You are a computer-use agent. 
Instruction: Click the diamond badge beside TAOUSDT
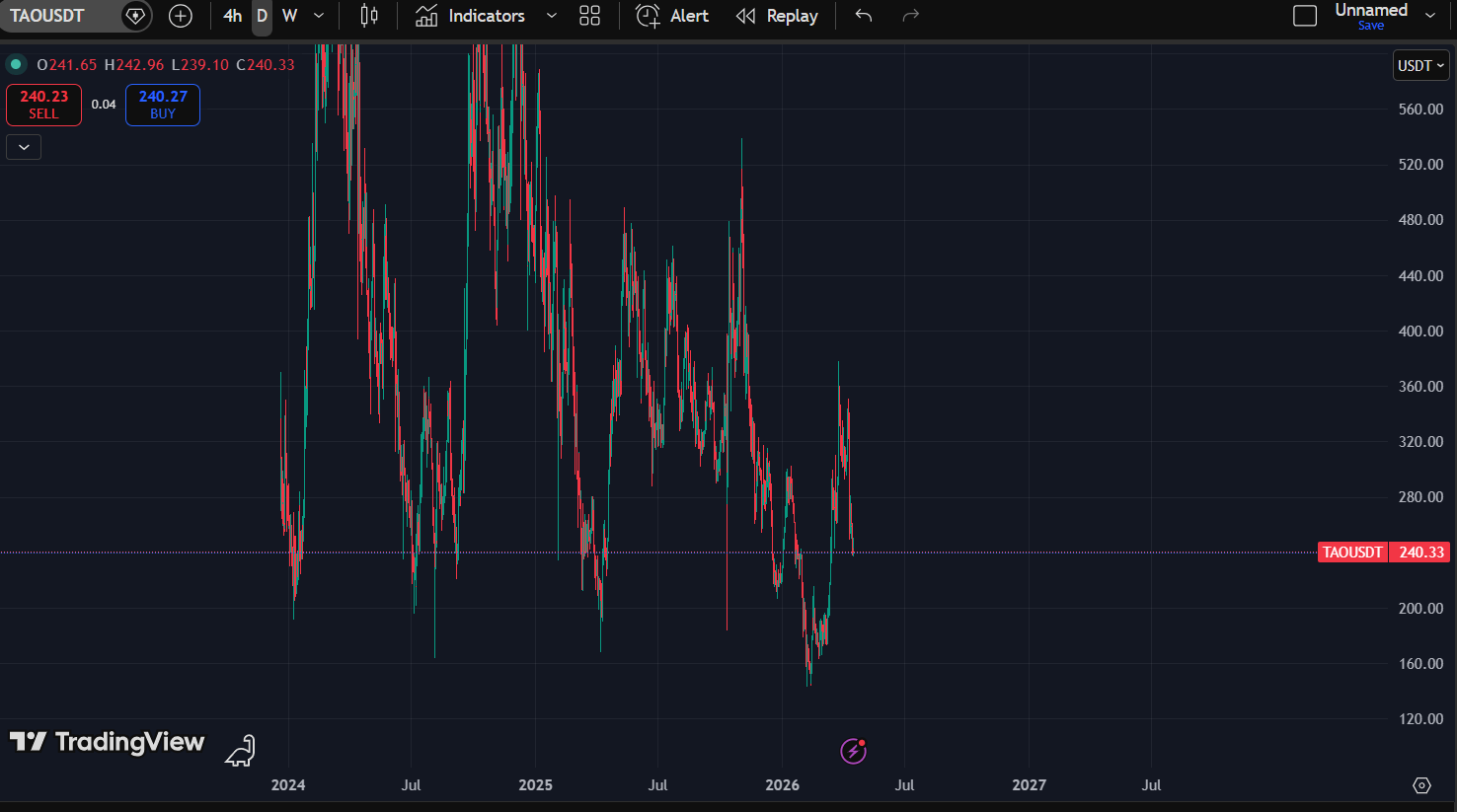(x=135, y=16)
